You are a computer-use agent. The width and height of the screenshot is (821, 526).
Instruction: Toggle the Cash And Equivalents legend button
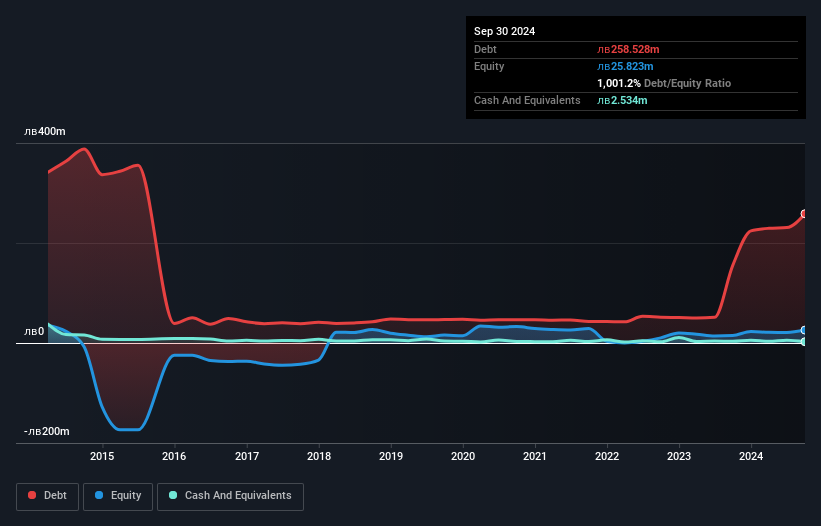coord(230,496)
